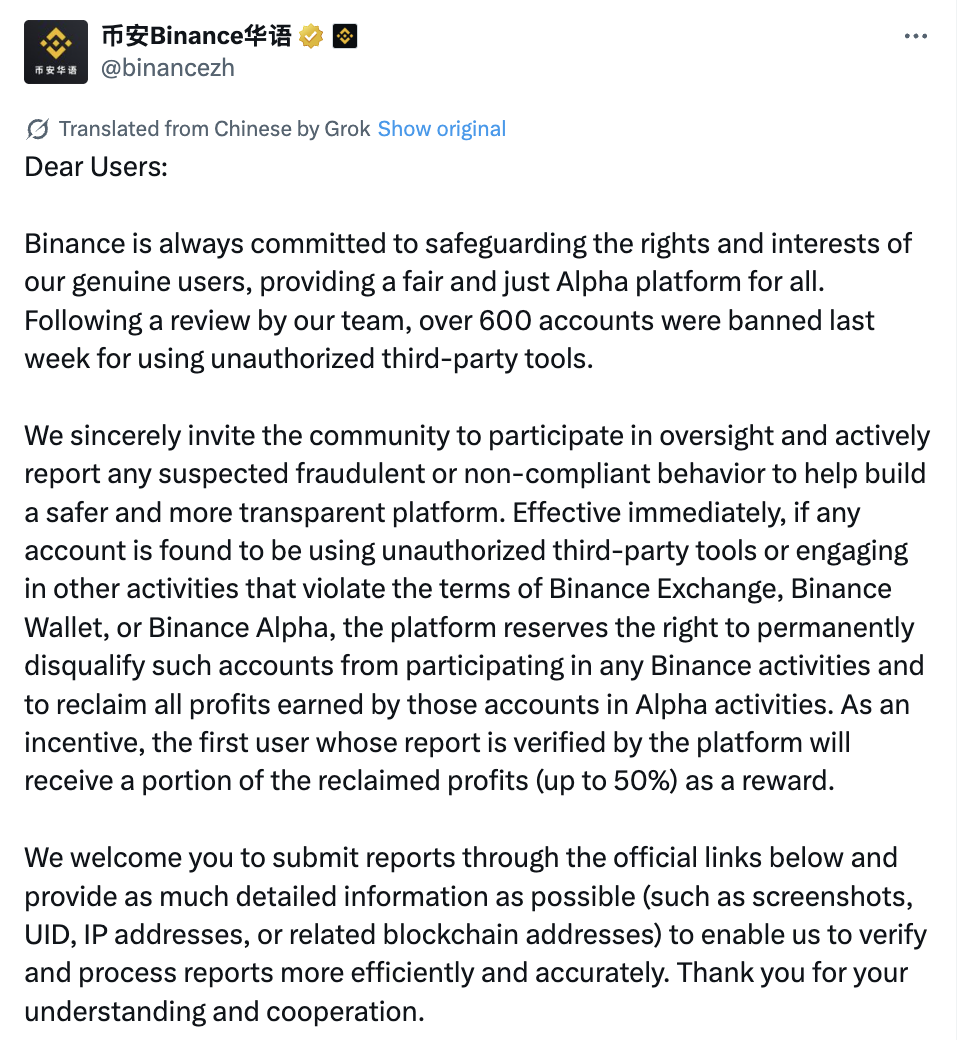
Task: Click the "Dear Users:" greeting line
Action: point(96,166)
